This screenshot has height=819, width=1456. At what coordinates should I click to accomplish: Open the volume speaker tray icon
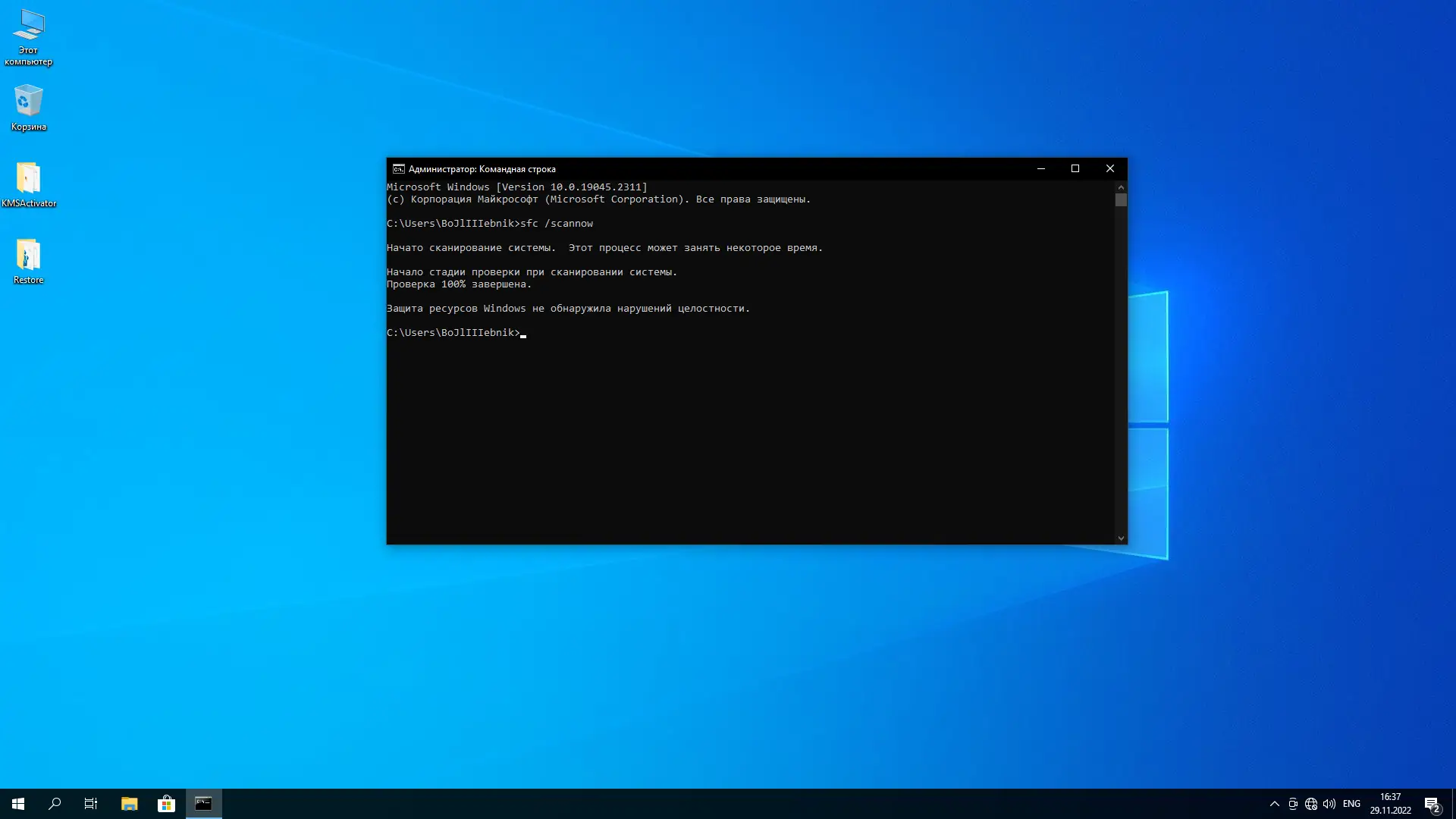(1329, 804)
